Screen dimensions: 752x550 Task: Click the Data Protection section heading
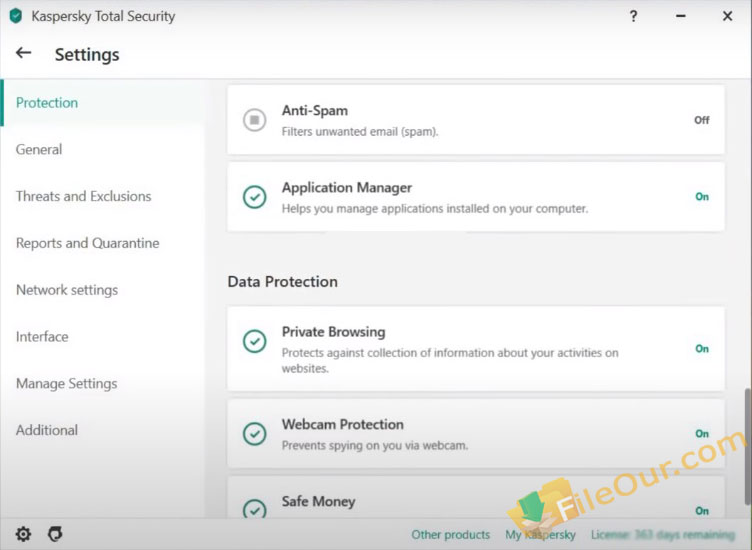[282, 281]
